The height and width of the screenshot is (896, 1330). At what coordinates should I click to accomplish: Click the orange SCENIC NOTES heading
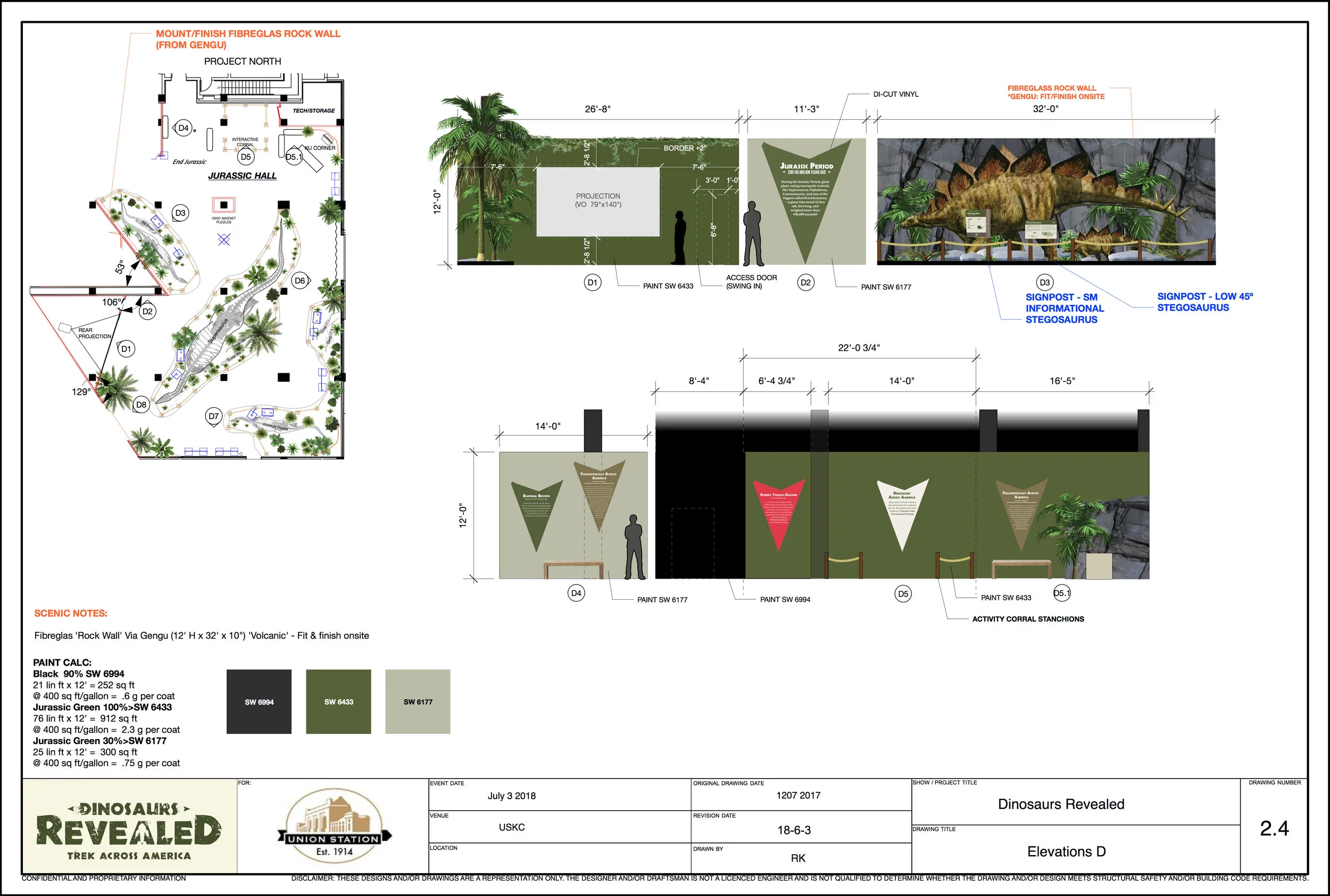pyautogui.click(x=71, y=613)
